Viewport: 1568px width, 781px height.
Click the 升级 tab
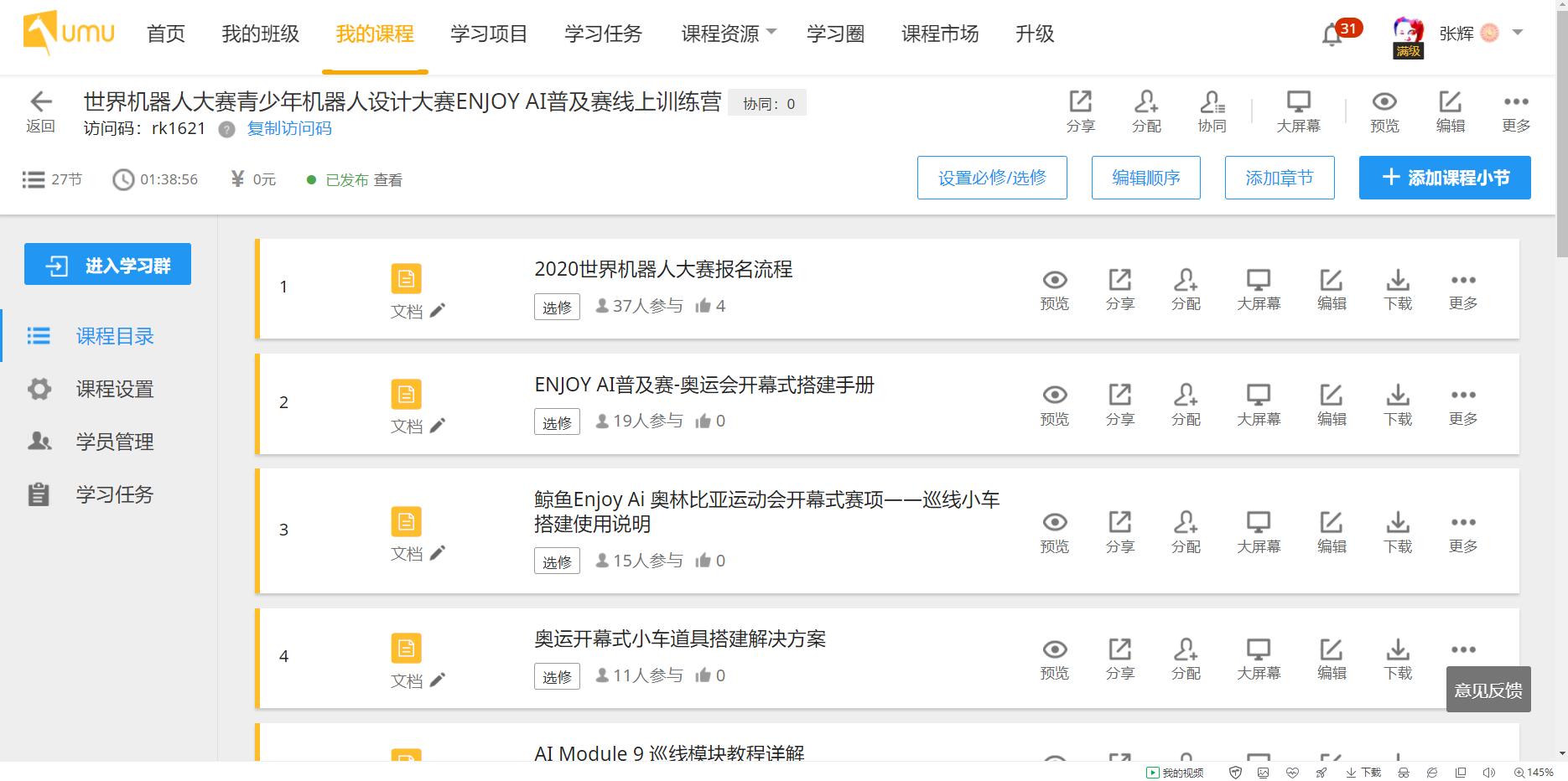coord(1035,34)
